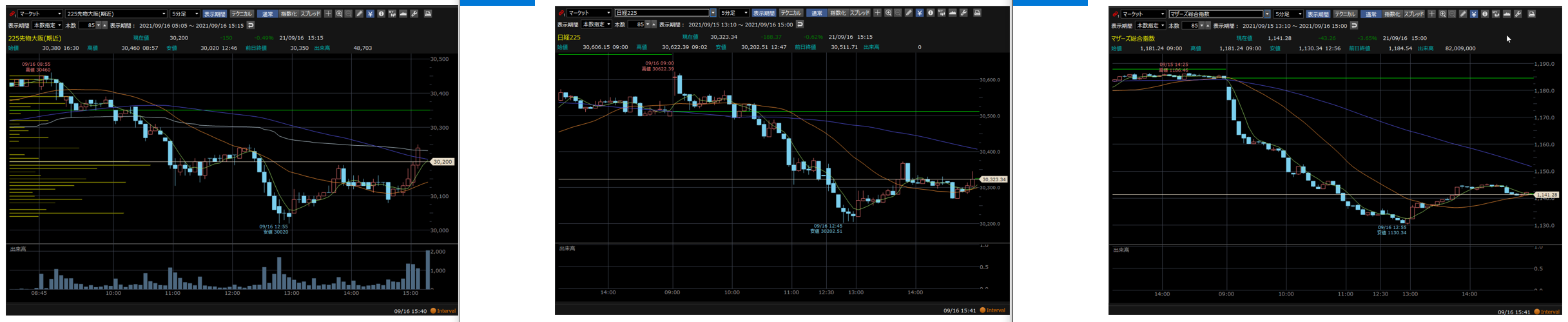Click the link chain icon in 日経225 chart
The height and width of the screenshot is (322, 1568).
pos(562,13)
